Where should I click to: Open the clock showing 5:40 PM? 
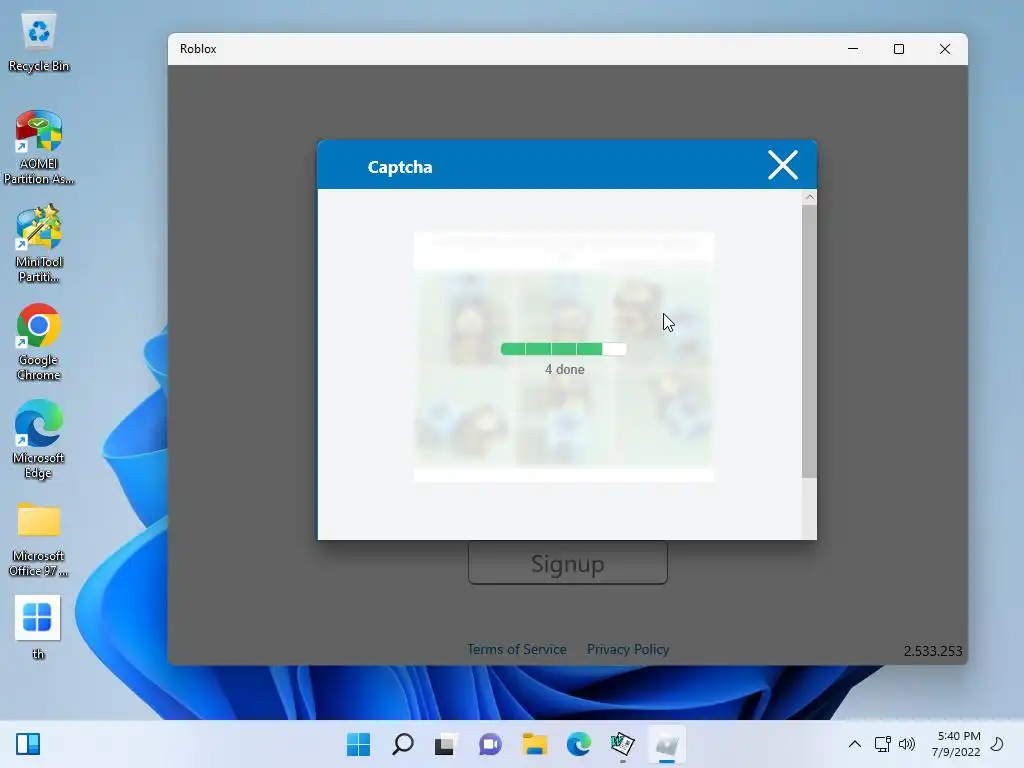[x=956, y=744]
